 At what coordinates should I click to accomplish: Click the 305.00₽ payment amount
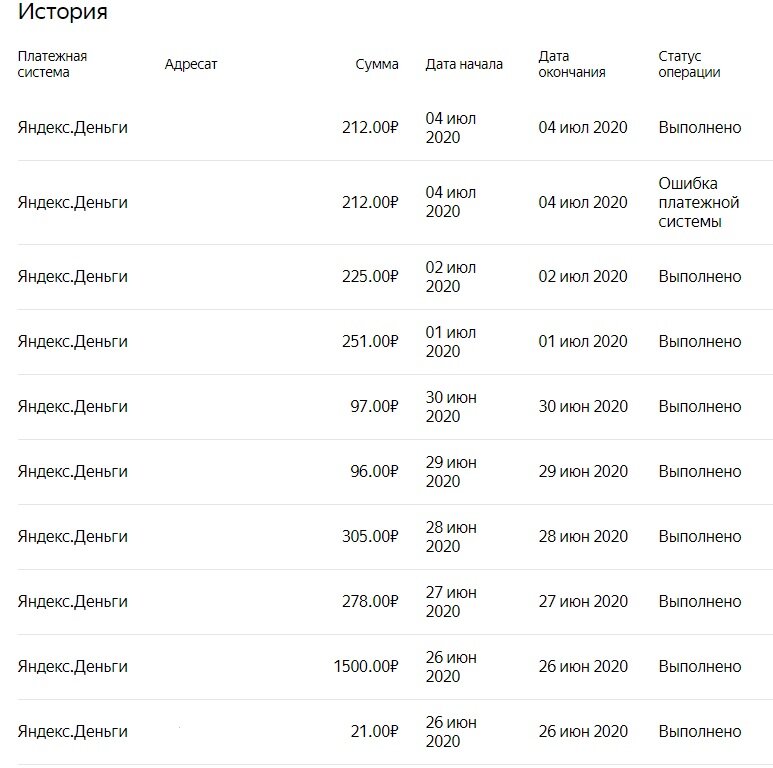pyautogui.click(x=370, y=536)
